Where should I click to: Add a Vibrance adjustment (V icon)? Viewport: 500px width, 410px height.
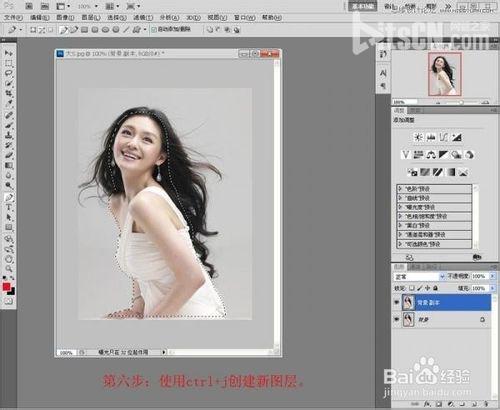click(405, 155)
